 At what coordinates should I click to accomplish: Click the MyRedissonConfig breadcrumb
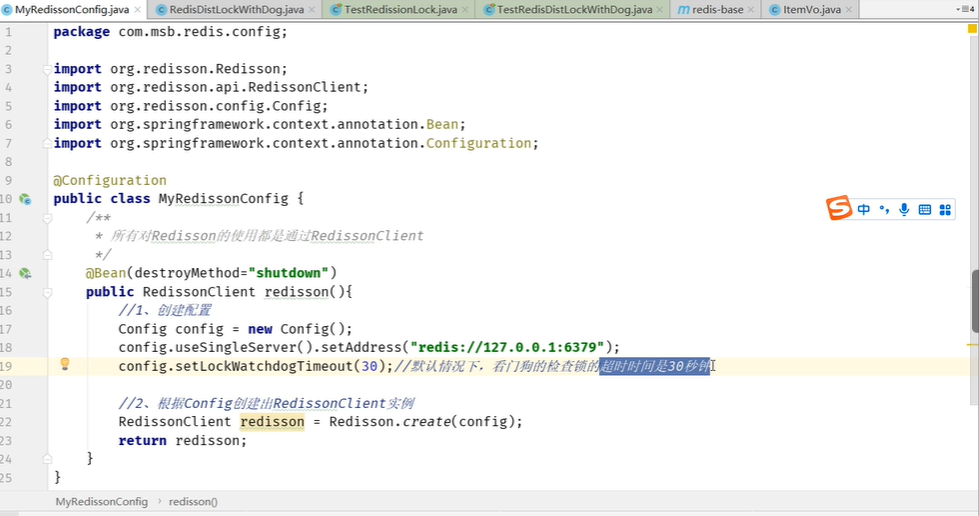[x=102, y=502]
